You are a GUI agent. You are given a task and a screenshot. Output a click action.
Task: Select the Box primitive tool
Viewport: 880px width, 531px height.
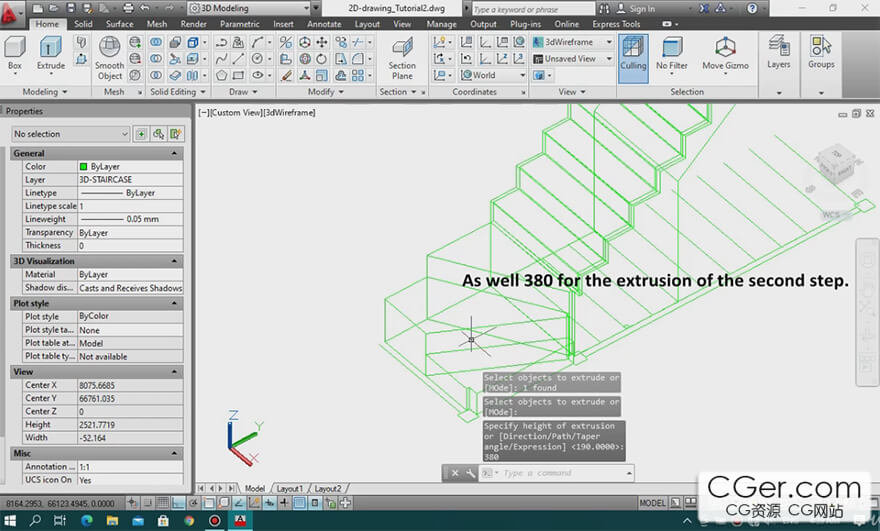point(15,53)
